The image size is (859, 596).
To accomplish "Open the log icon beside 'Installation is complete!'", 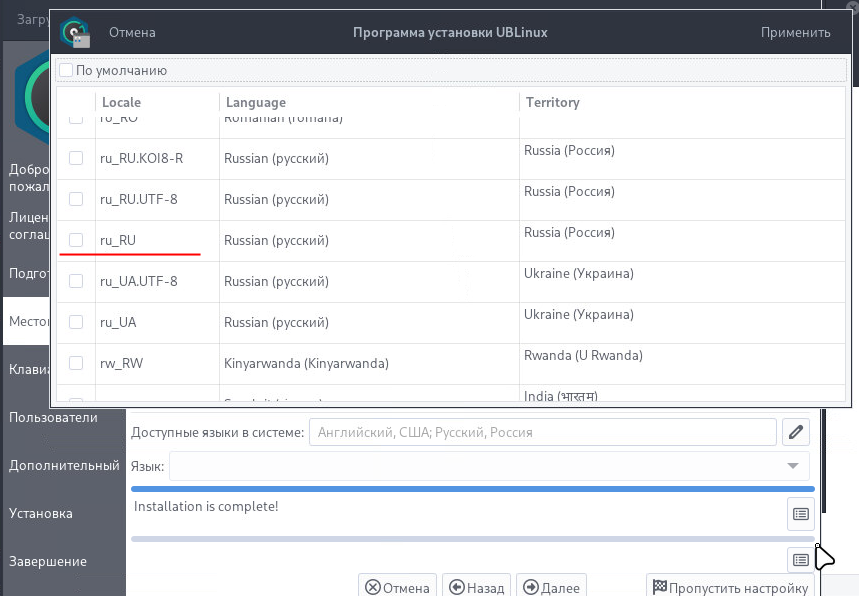I will (x=800, y=514).
